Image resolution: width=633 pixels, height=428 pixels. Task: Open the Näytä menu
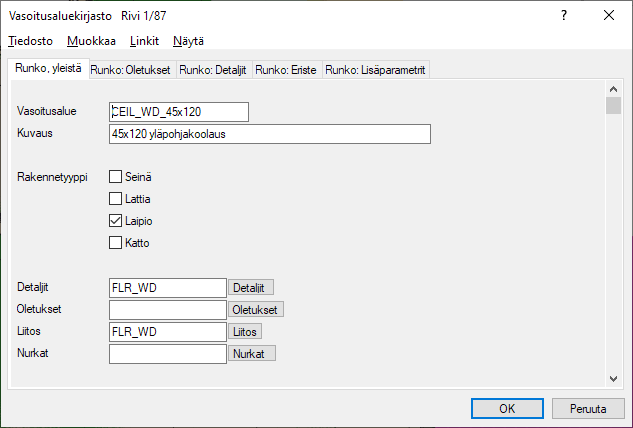188,41
